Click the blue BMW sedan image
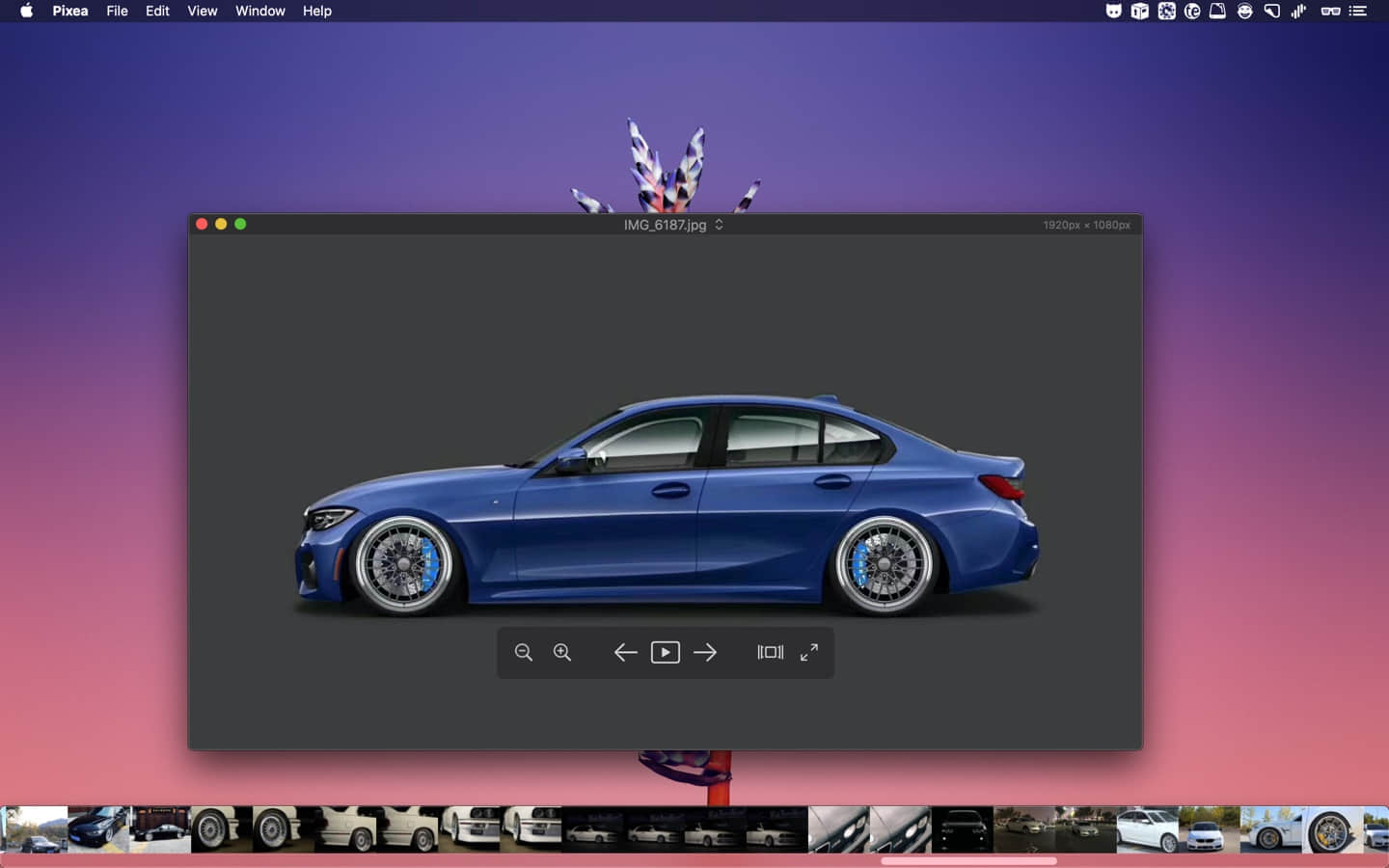 666,506
